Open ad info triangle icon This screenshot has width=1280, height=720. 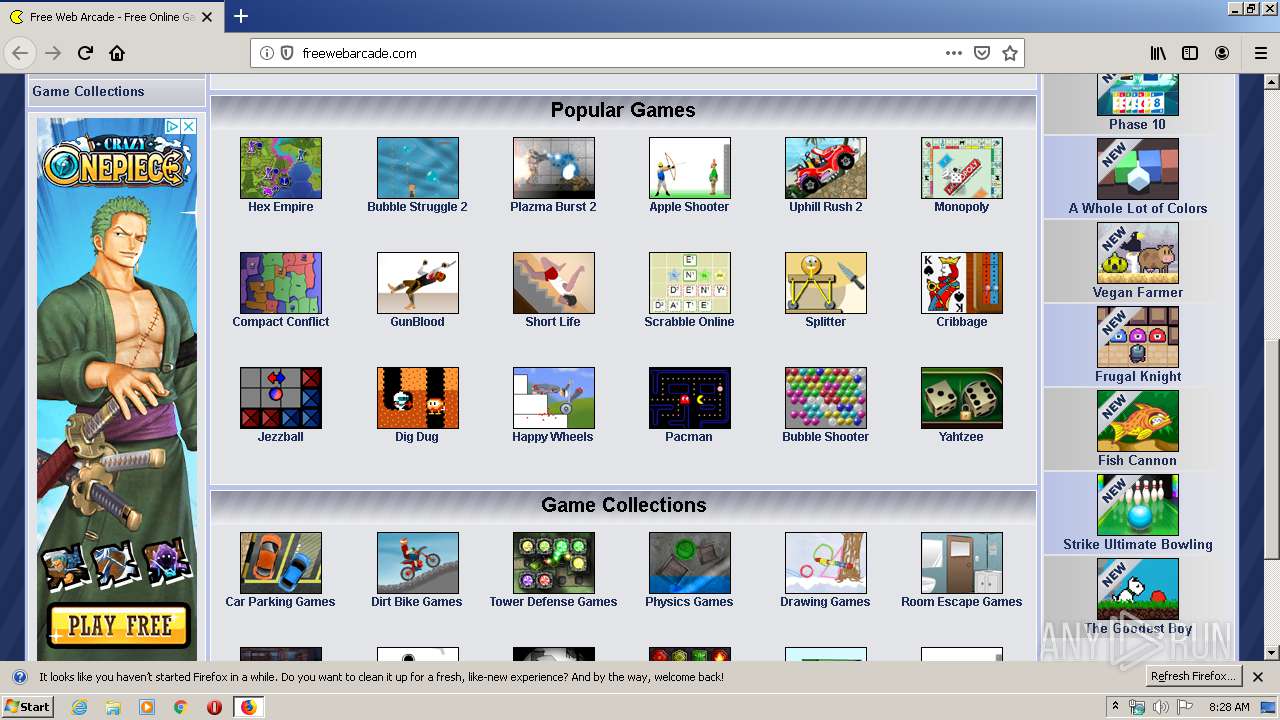coord(173,126)
